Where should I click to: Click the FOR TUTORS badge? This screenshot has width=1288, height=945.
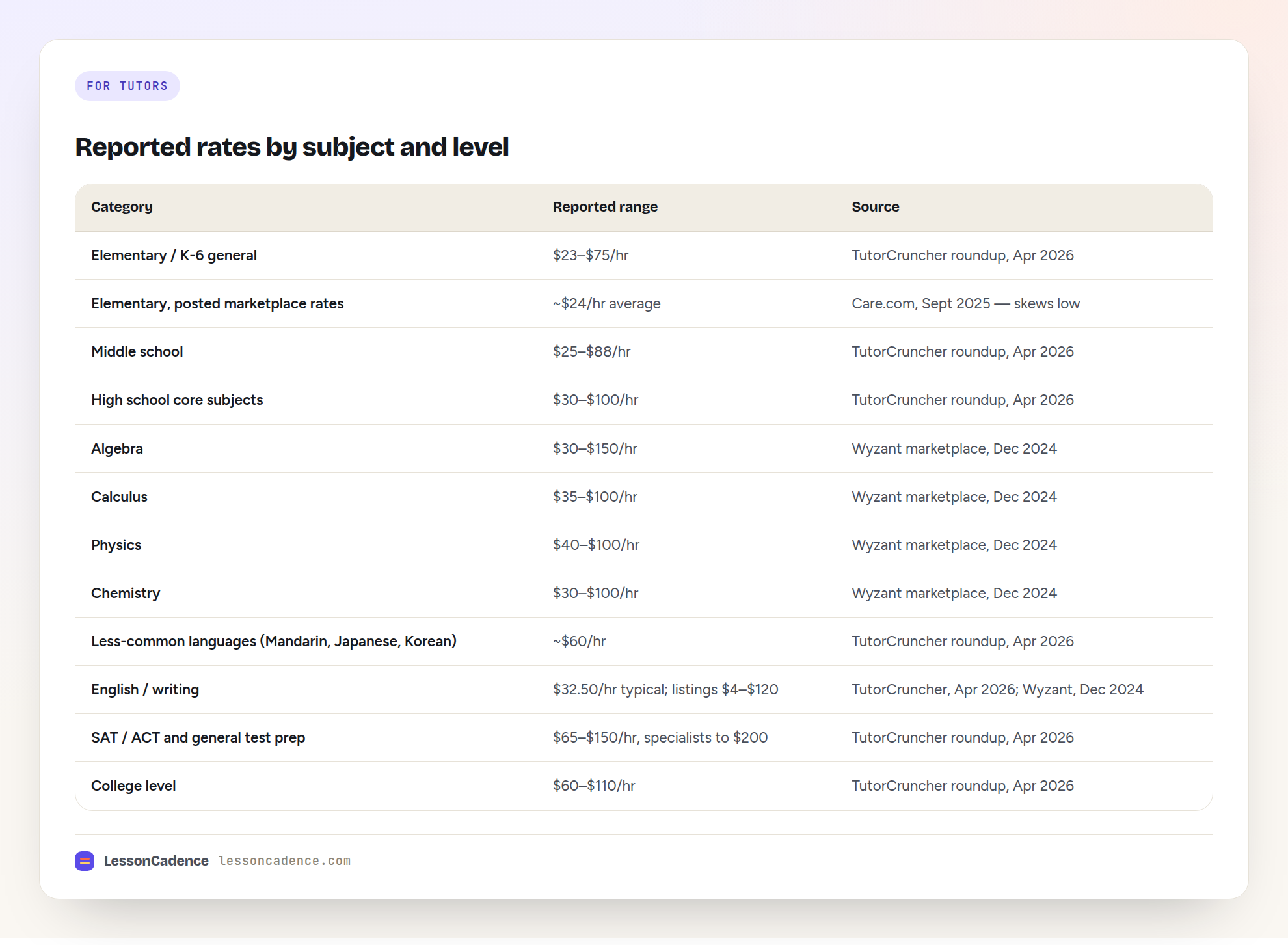tap(127, 86)
